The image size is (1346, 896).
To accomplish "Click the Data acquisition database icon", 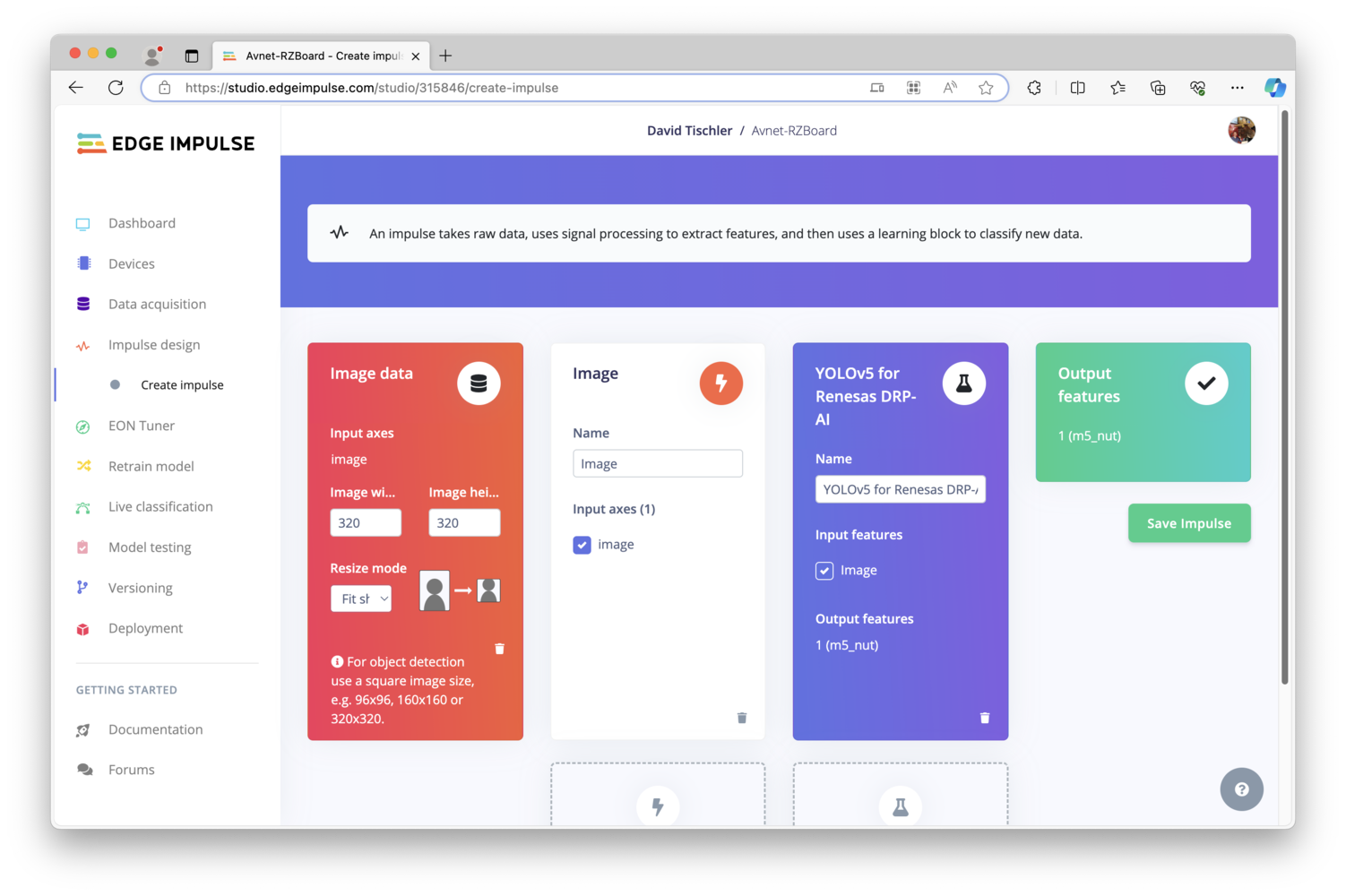I will (x=83, y=304).
